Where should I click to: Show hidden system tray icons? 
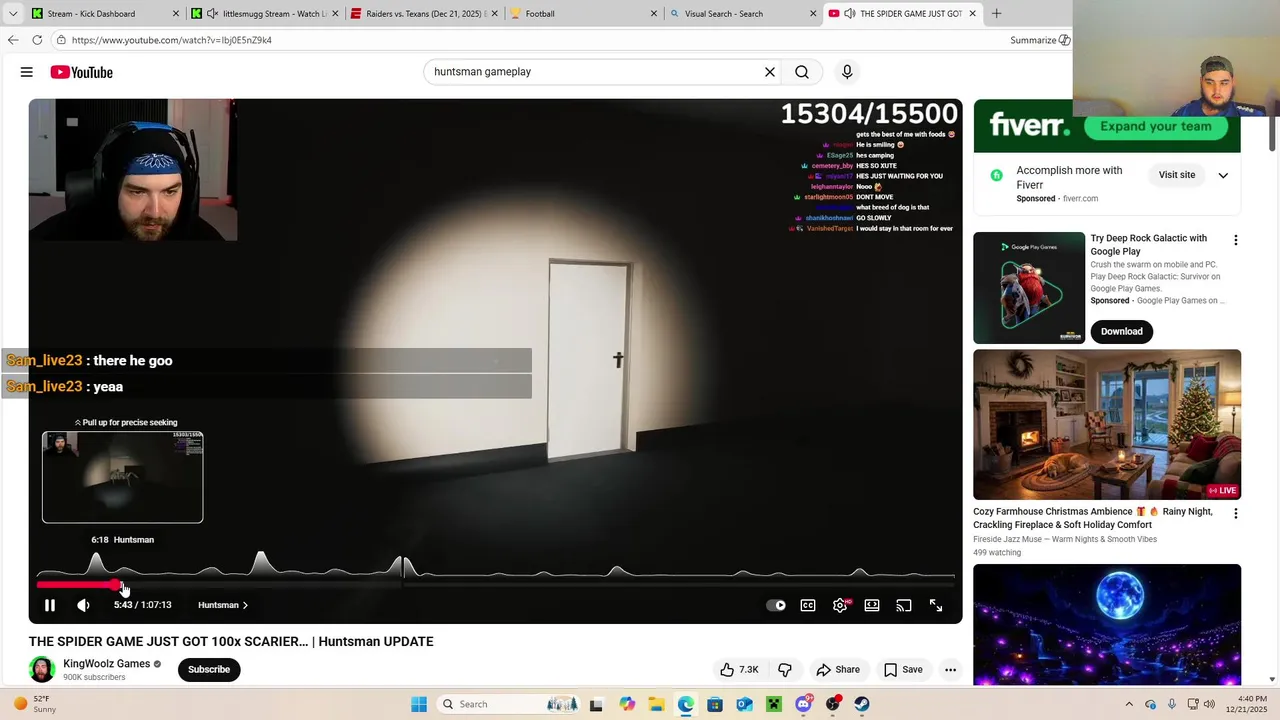pyautogui.click(x=1129, y=704)
